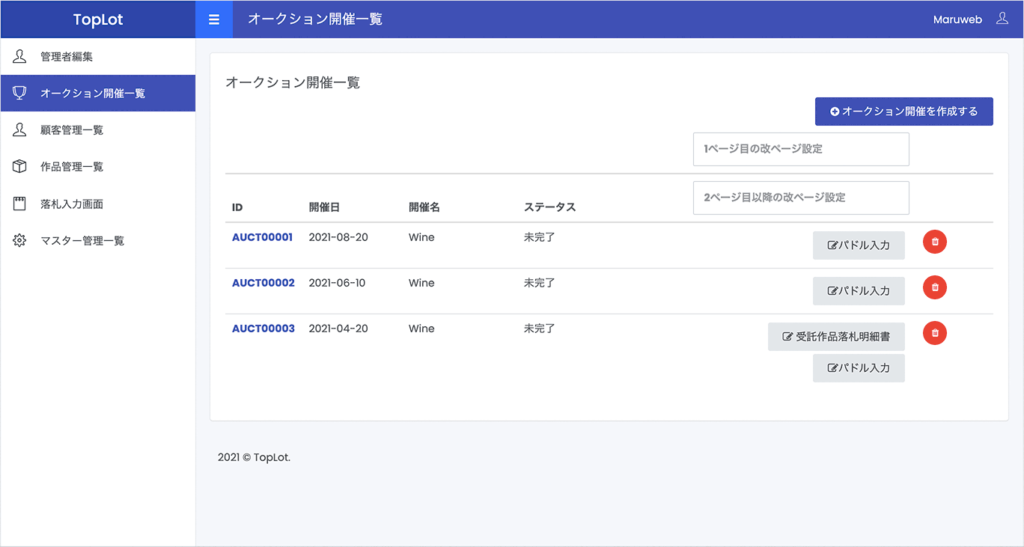Open 作品管理一覧 from the sidebar
The width and height of the screenshot is (1024, 547).
click(98, 166)
